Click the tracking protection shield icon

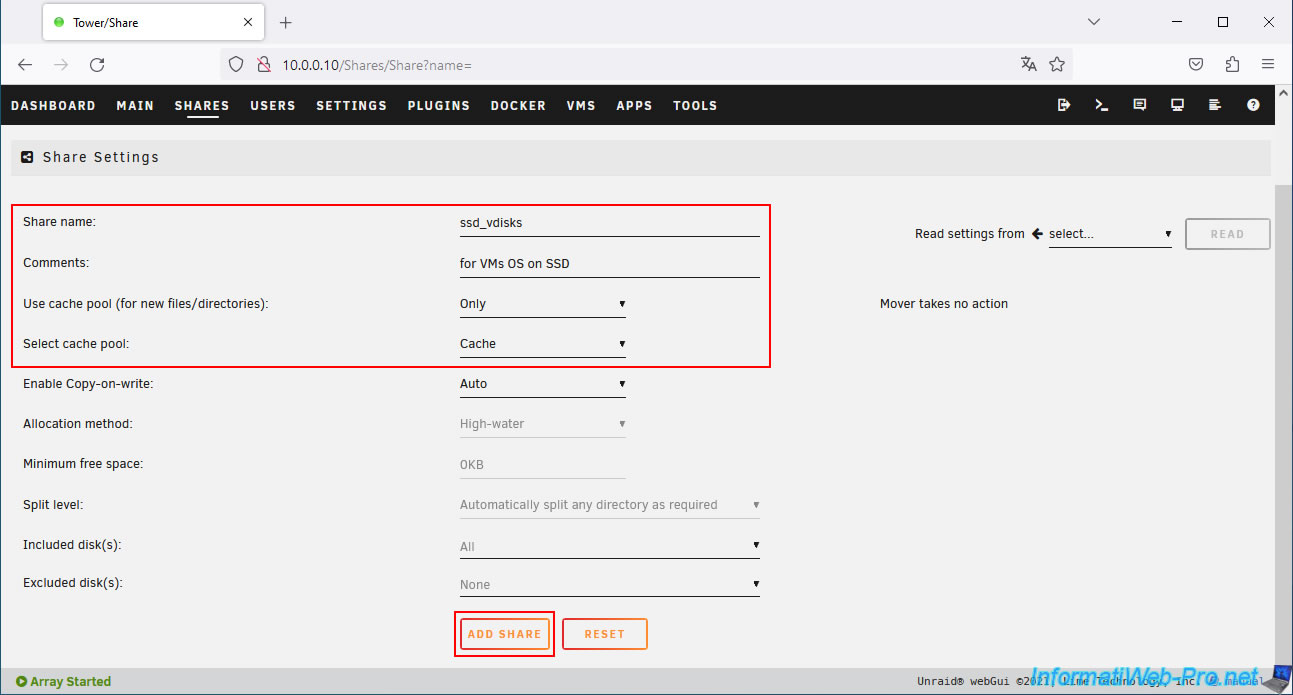click(x=236, y=64)
